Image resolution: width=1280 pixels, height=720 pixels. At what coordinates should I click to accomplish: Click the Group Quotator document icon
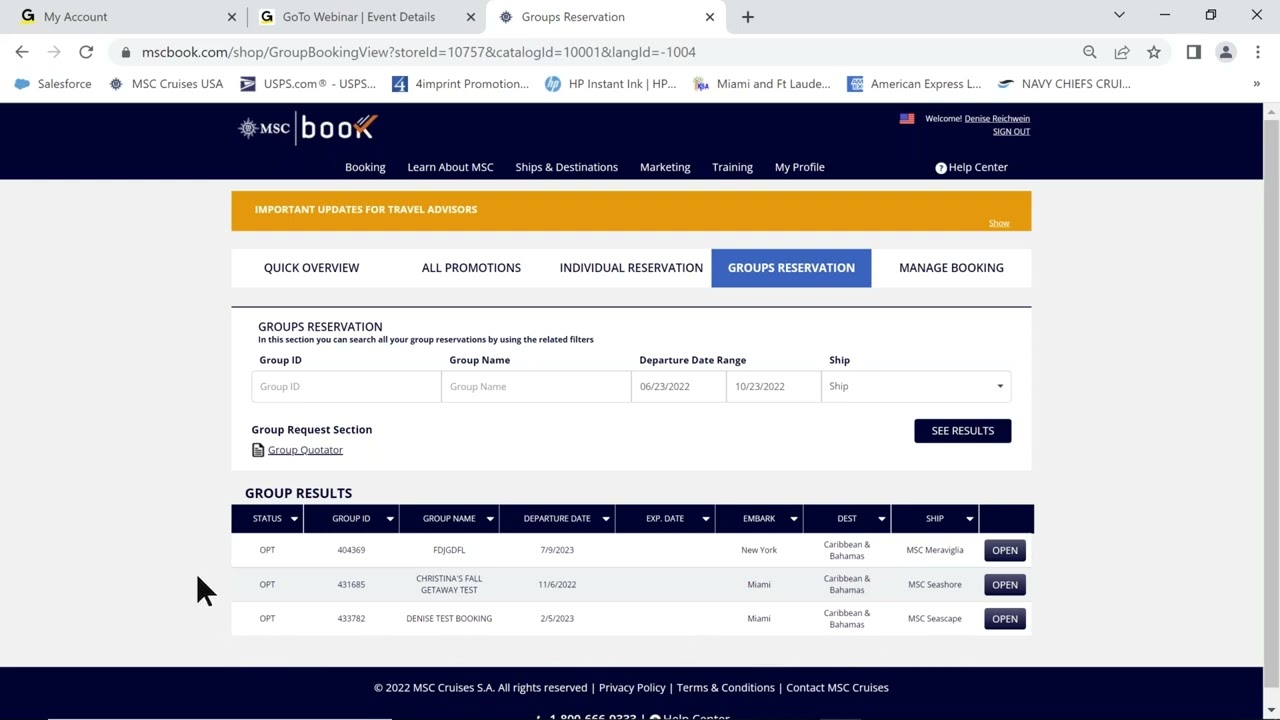[258, 450]
